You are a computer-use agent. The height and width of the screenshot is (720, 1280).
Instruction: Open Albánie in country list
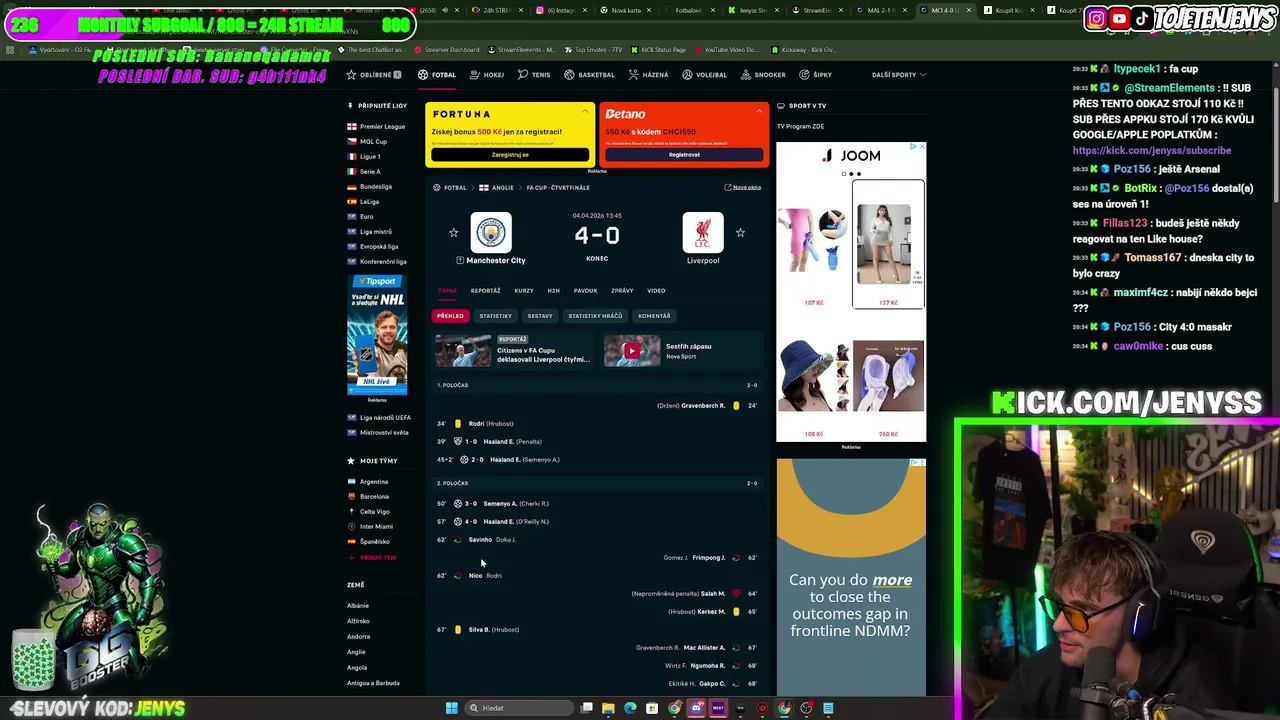(358, 606)
